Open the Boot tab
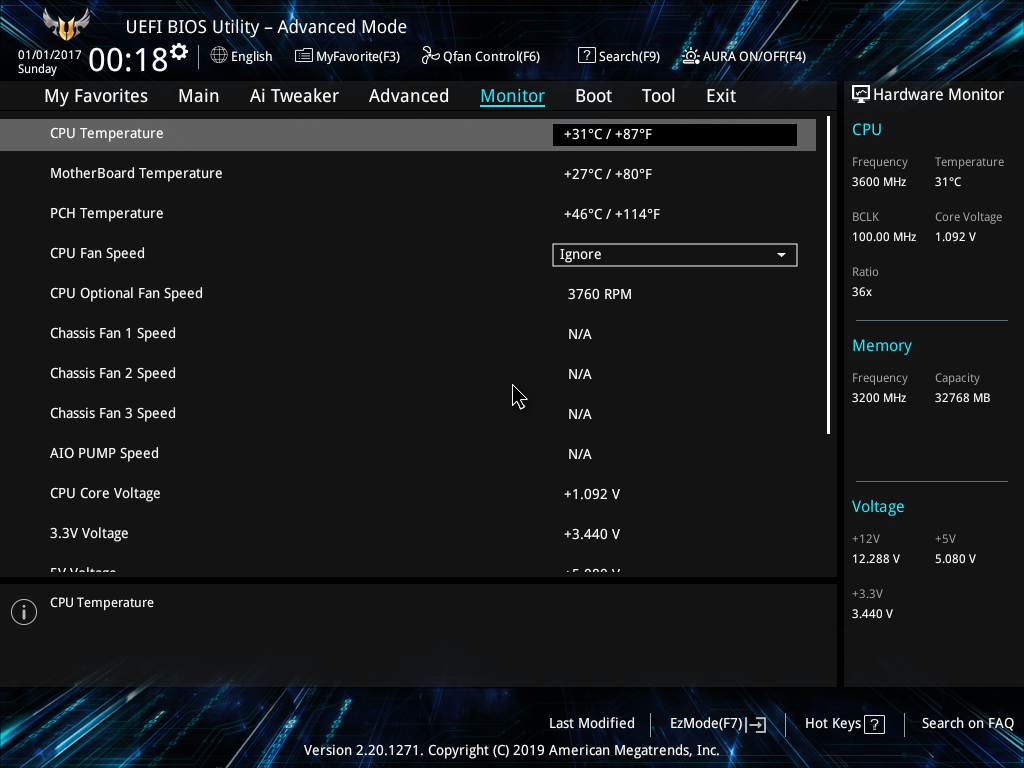 (x=594, y=96)
